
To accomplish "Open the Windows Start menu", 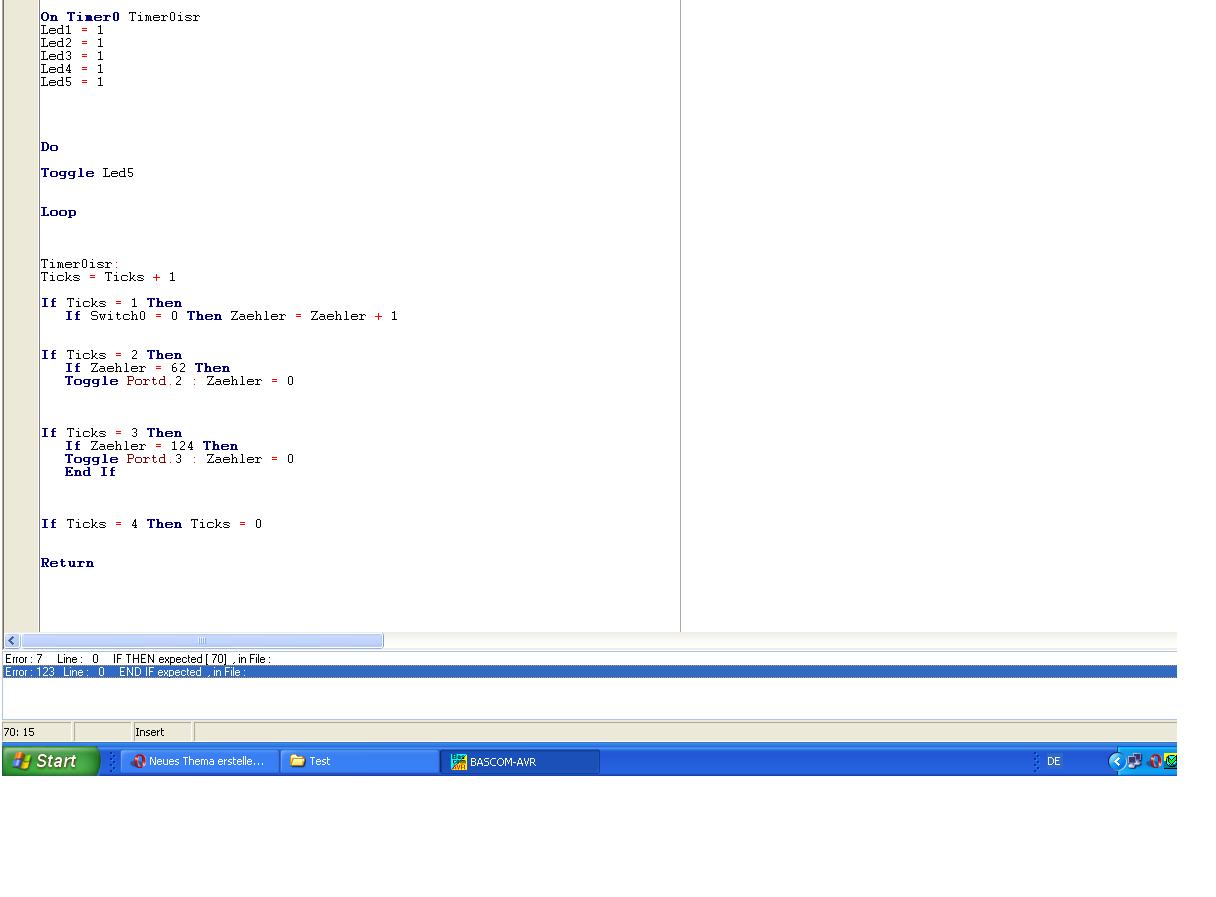I will pyautogui.click(x=51, y=761).
